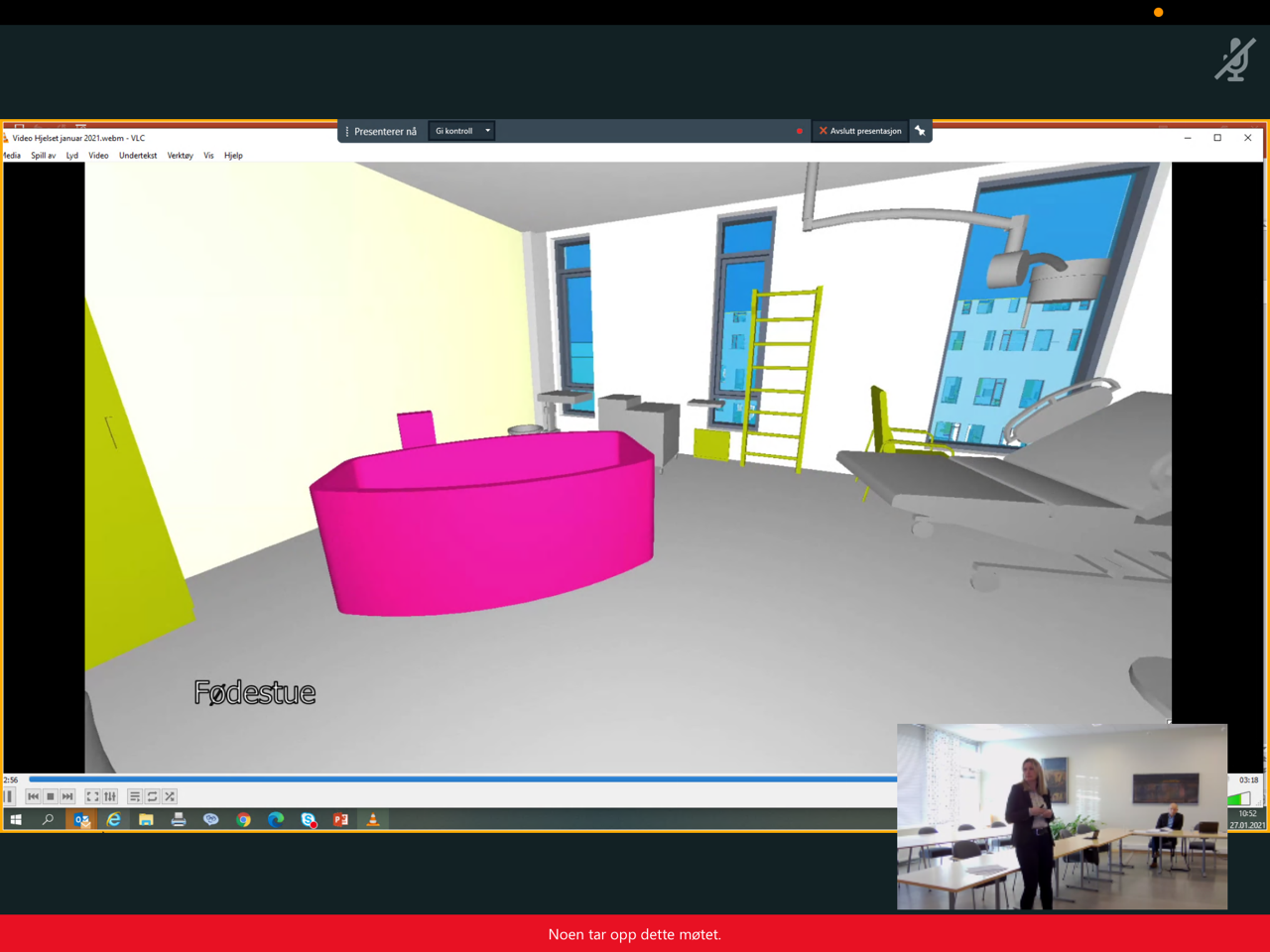
Task: Open PowerPoint from the taskbar
Action: tap(340, 820)
